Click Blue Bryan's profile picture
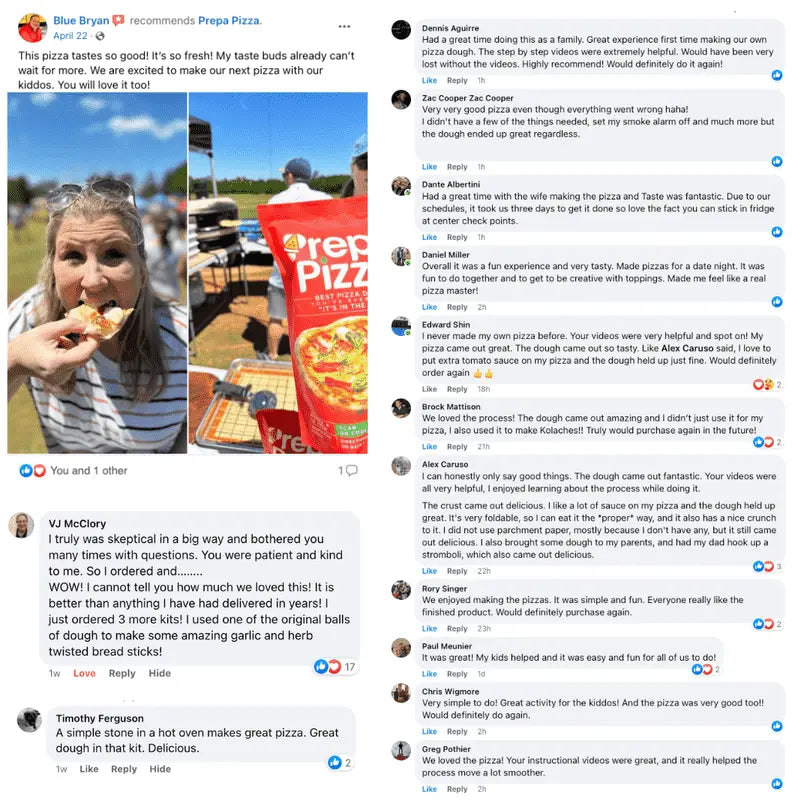The height and width of the screenshot is (810, 810). [x=32, y=27]
